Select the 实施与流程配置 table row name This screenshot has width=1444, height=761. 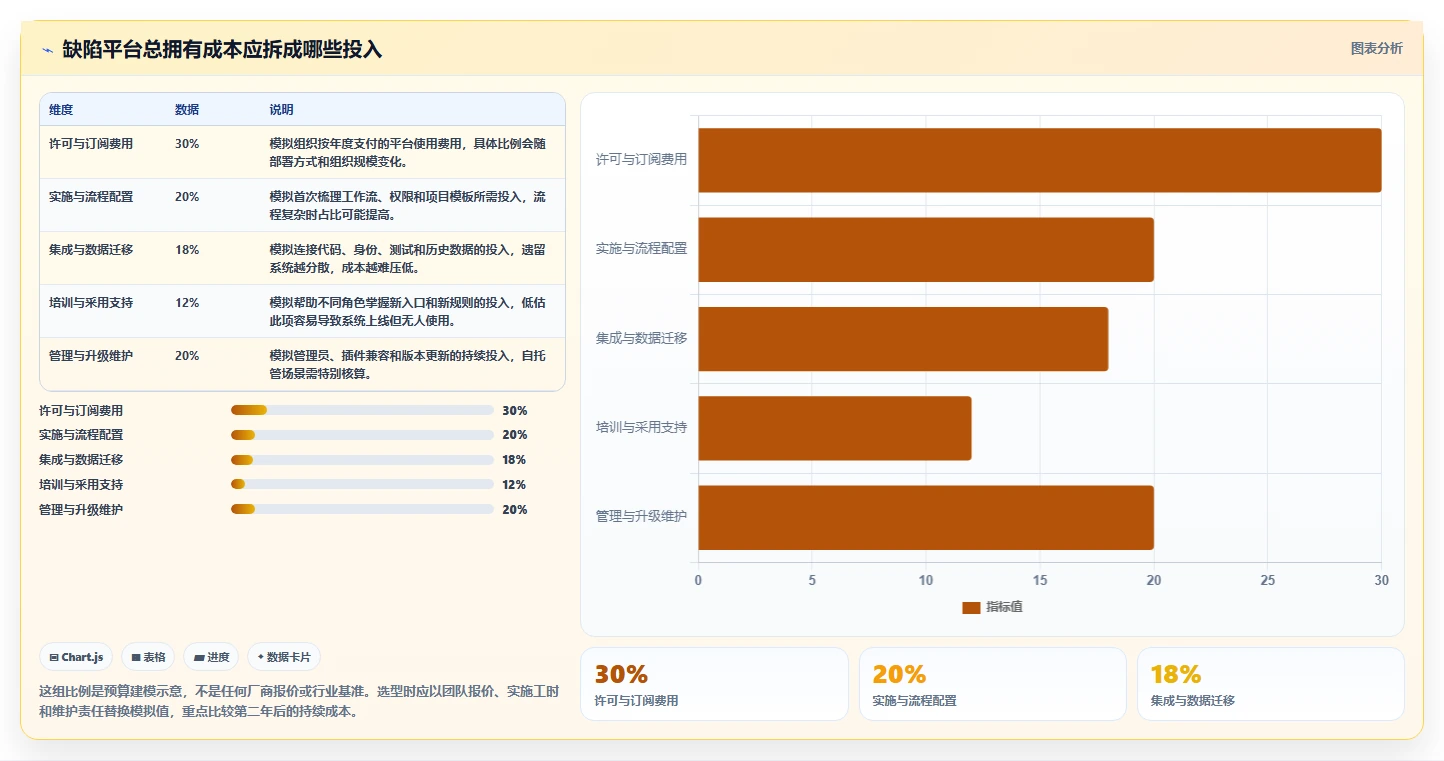[91, 197]
